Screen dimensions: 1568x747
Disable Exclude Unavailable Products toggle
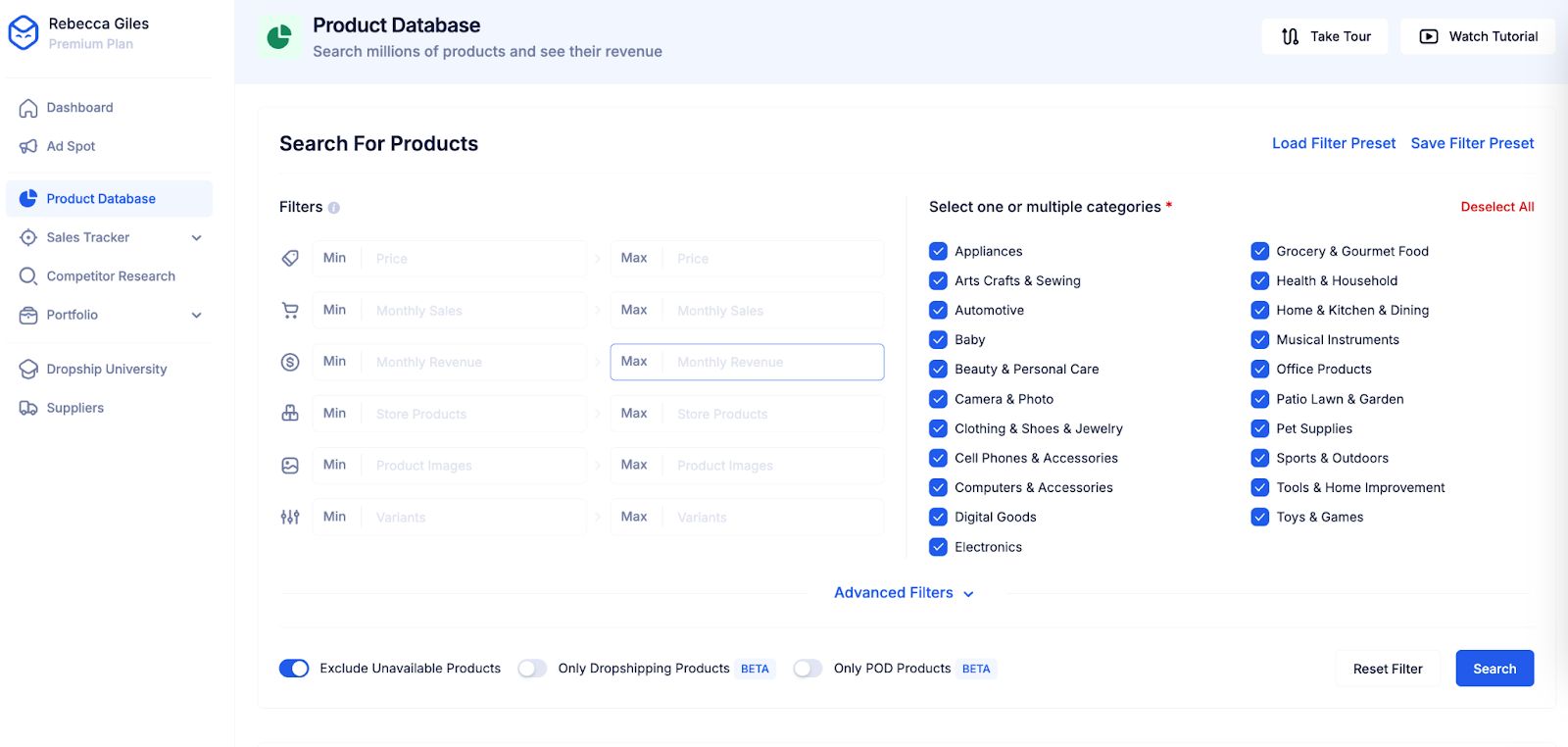tap(294, 669)
